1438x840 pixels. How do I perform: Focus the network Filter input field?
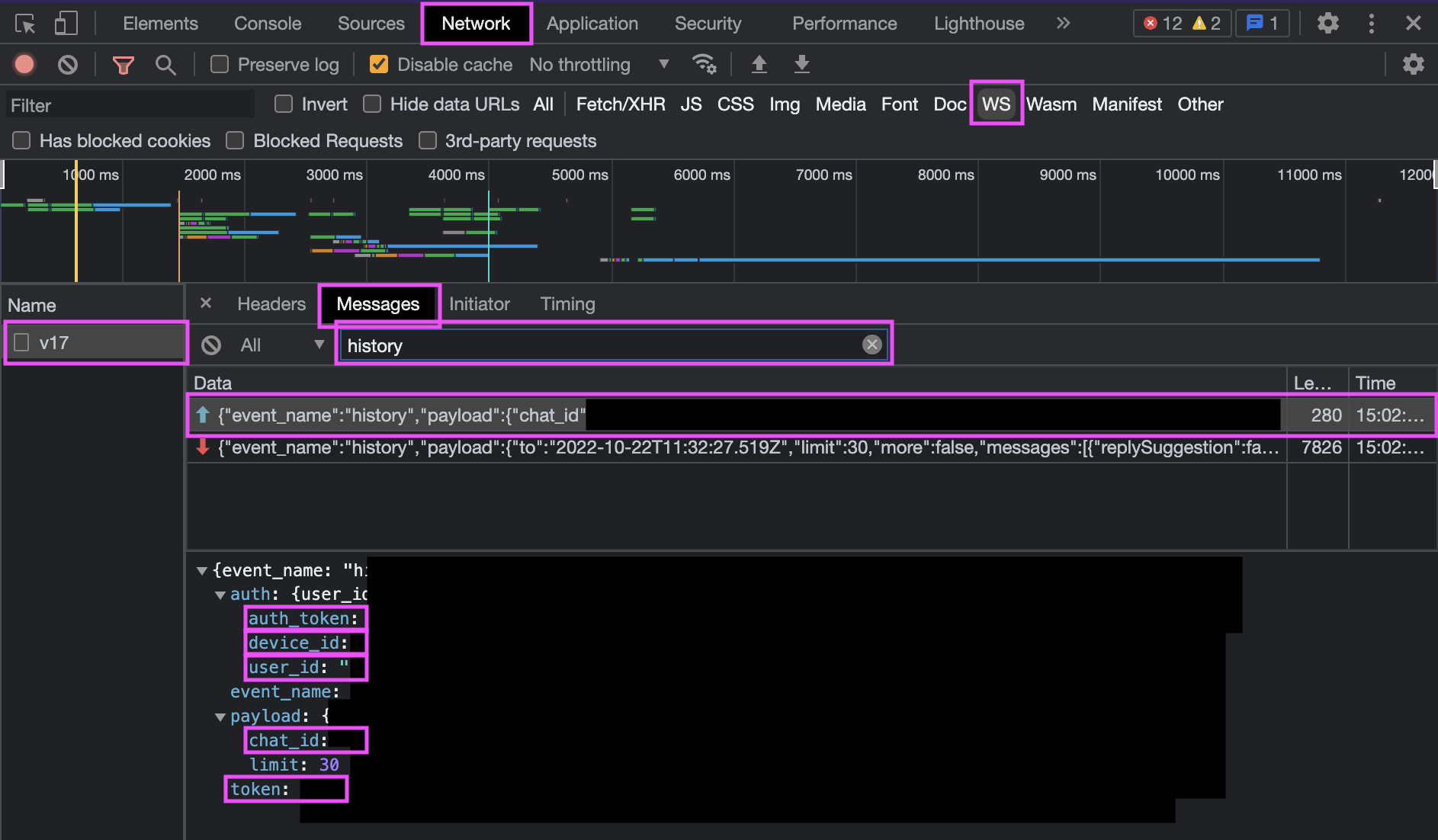(130, 104)
